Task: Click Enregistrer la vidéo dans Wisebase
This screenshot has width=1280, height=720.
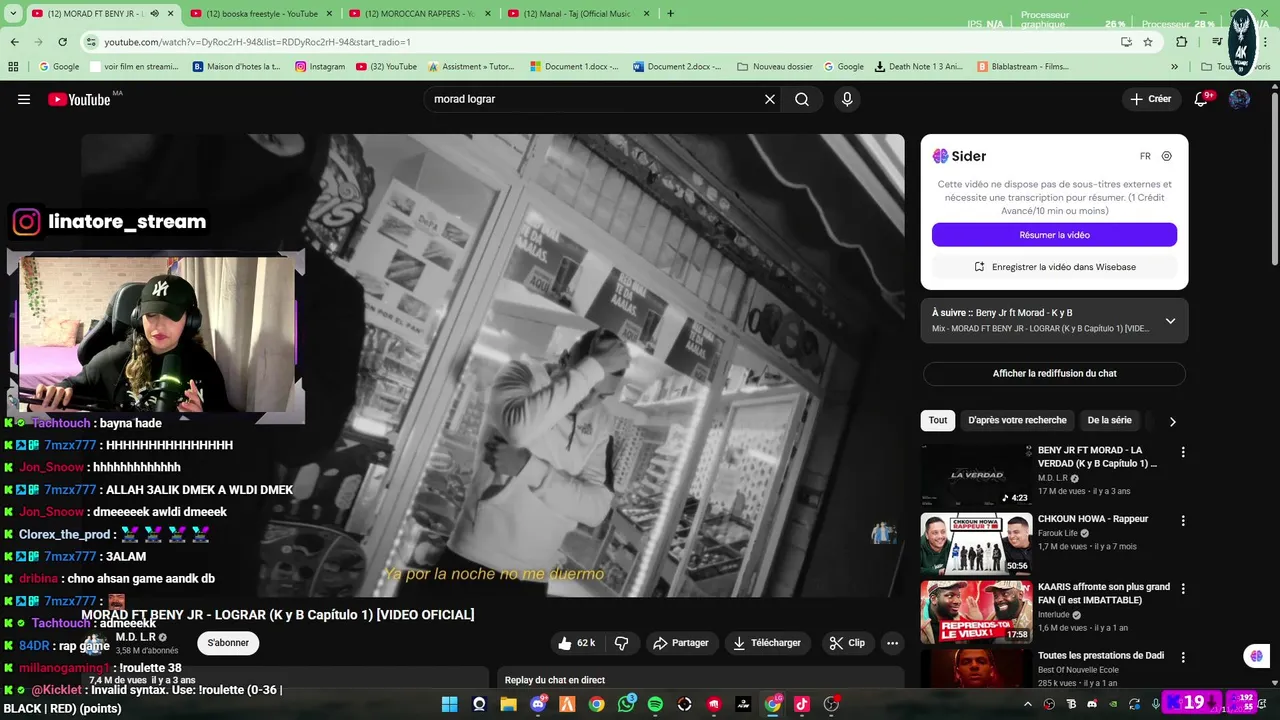Action: [x=1054, y=267]
